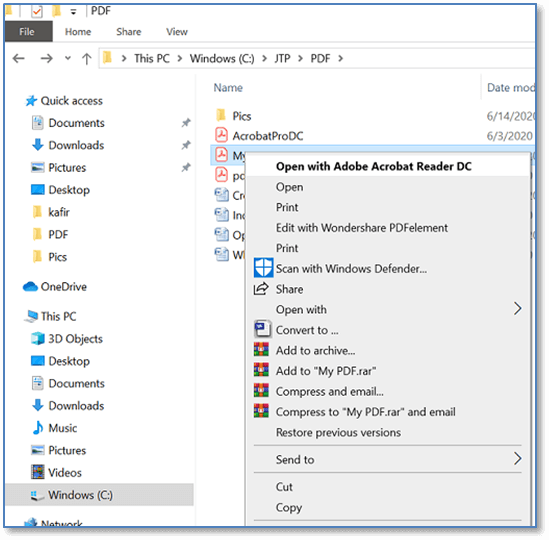Viewport: 549px width, 540px height.
Task: Expand the chevron after JTP in address bar
Action: point(300,58)
